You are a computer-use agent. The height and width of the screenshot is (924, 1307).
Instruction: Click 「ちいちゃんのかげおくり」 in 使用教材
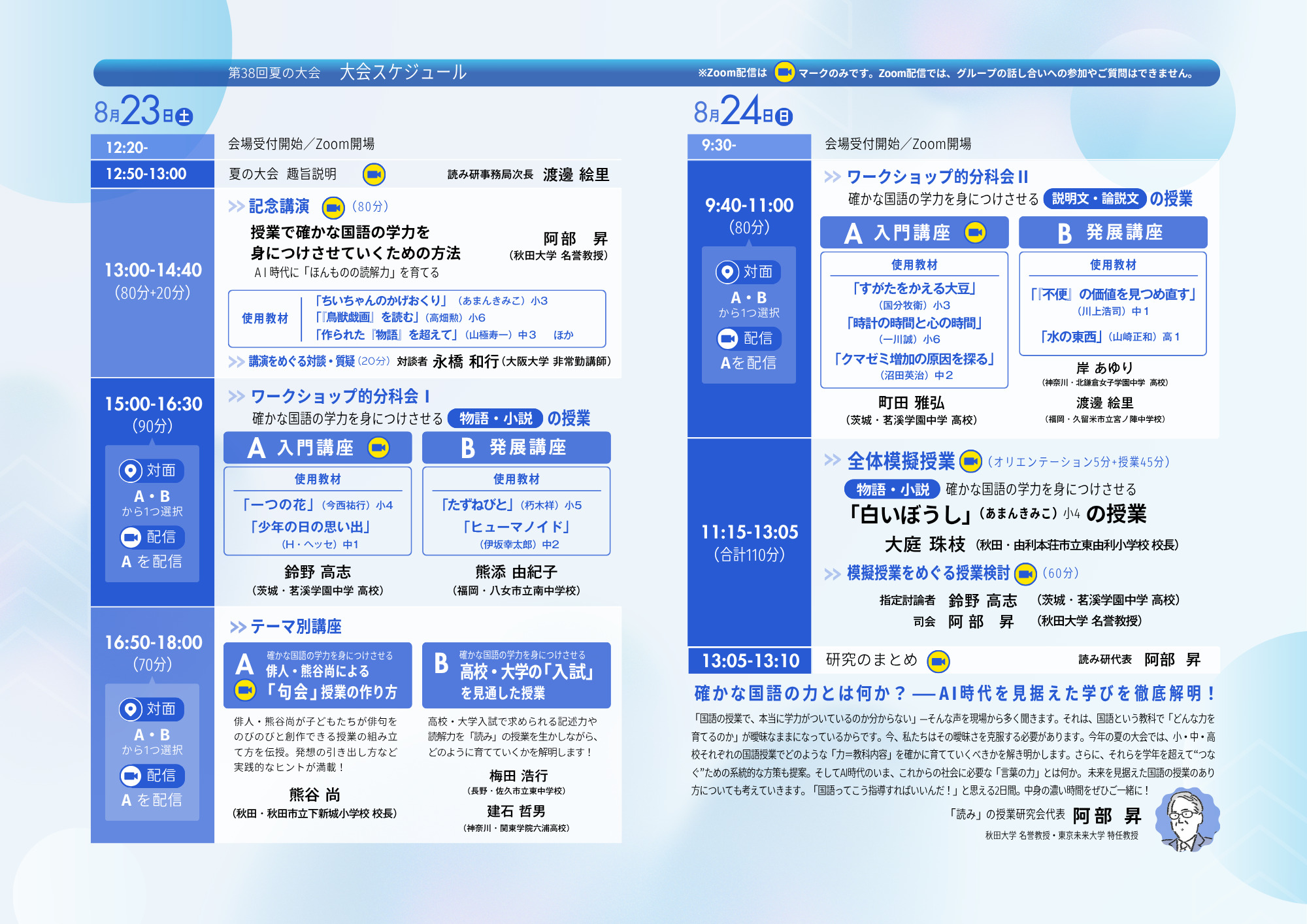[381, 301]
